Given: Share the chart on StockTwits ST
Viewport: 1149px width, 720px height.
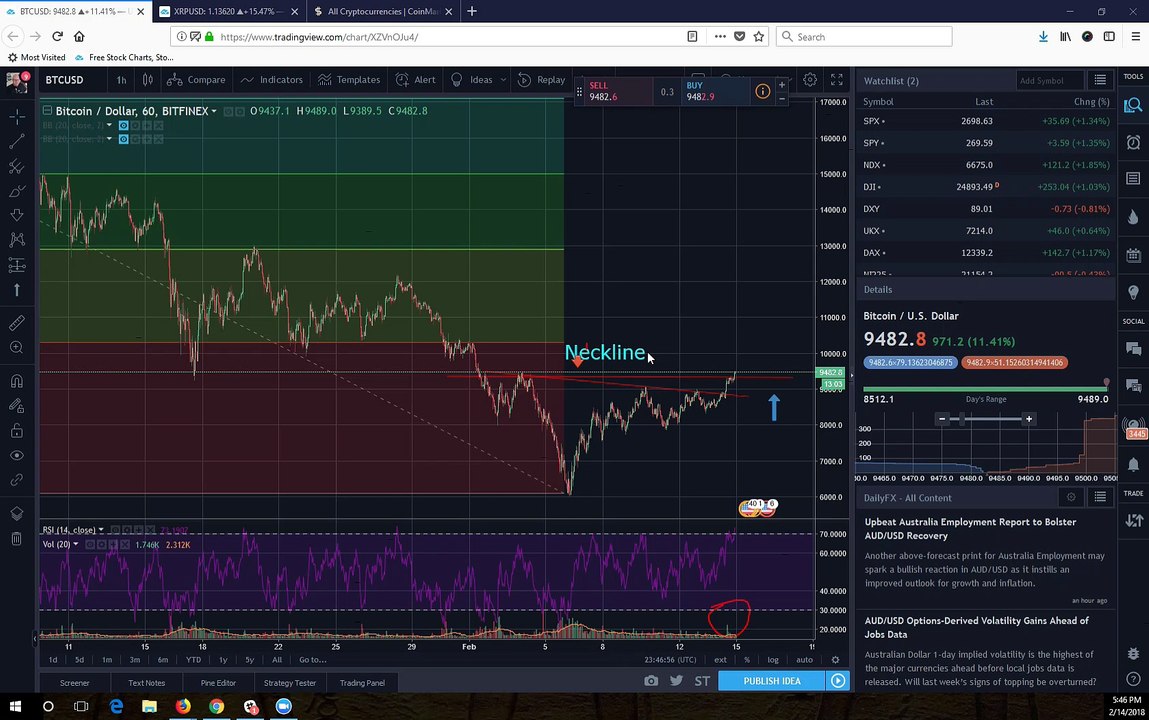Looking at the screenshot, I should tap(702, 681).
